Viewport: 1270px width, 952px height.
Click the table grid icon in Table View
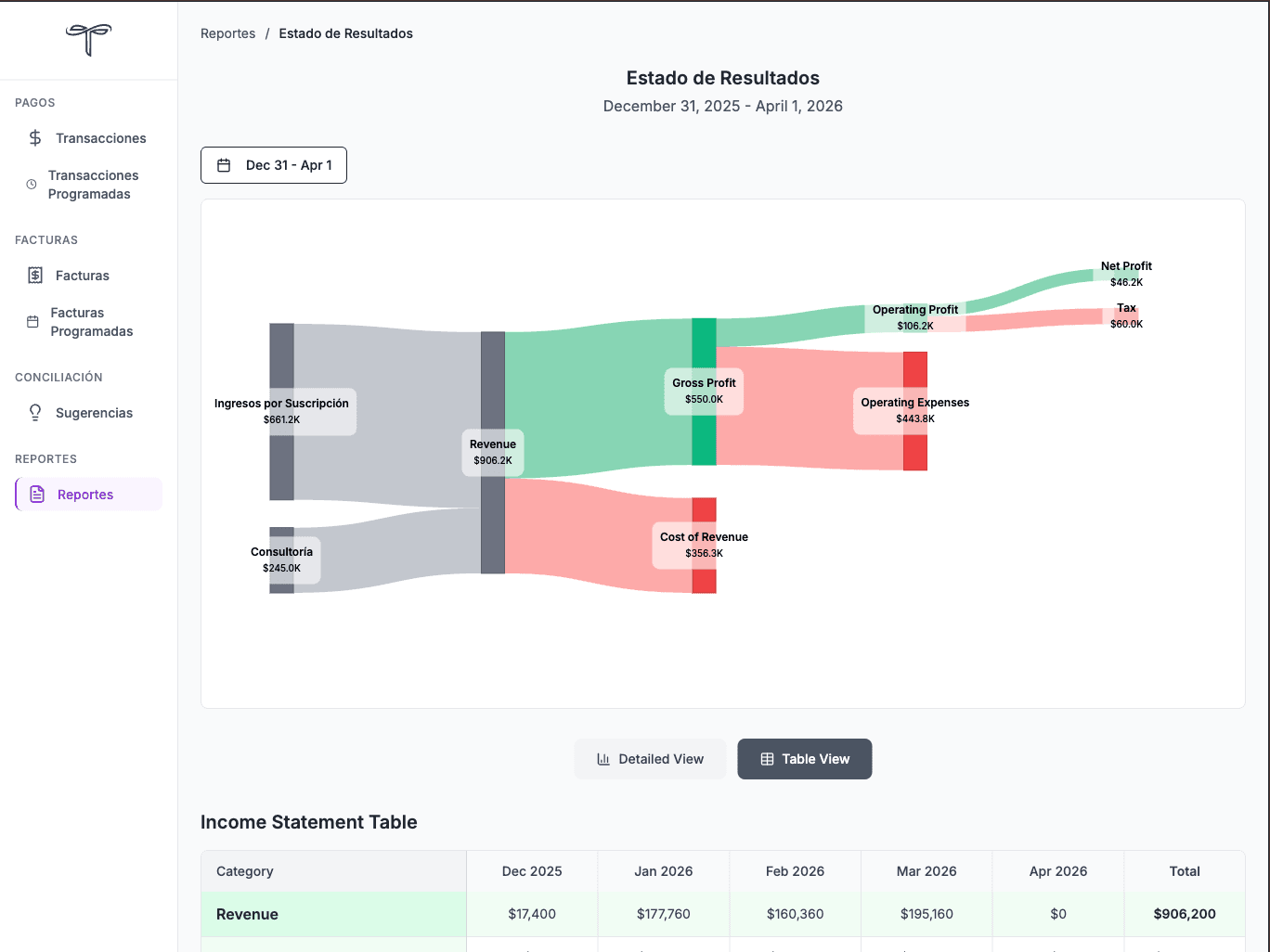point(767,759)
